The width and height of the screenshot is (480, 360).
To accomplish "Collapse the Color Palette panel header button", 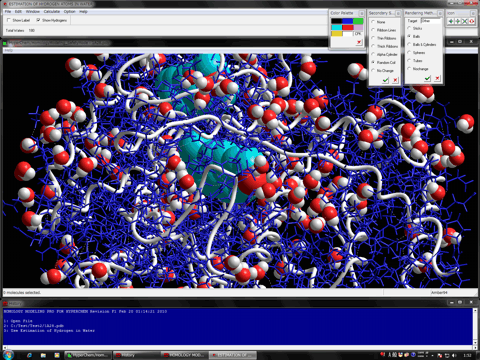I will point(361,13).
